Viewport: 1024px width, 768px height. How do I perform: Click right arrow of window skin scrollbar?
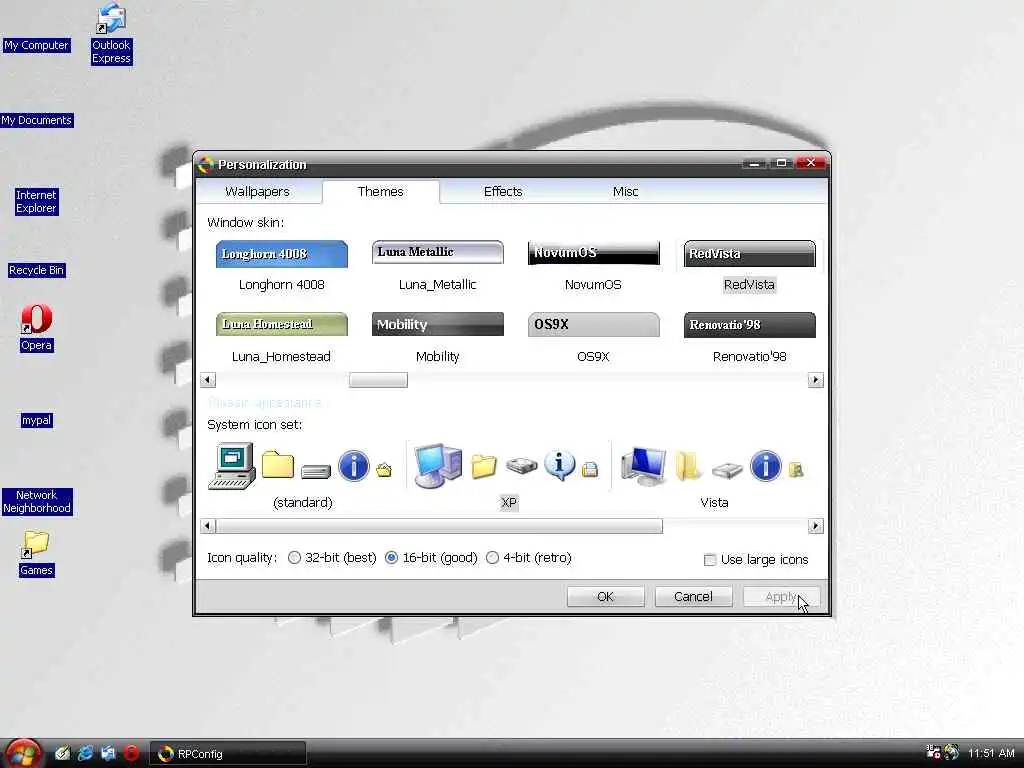815,380
